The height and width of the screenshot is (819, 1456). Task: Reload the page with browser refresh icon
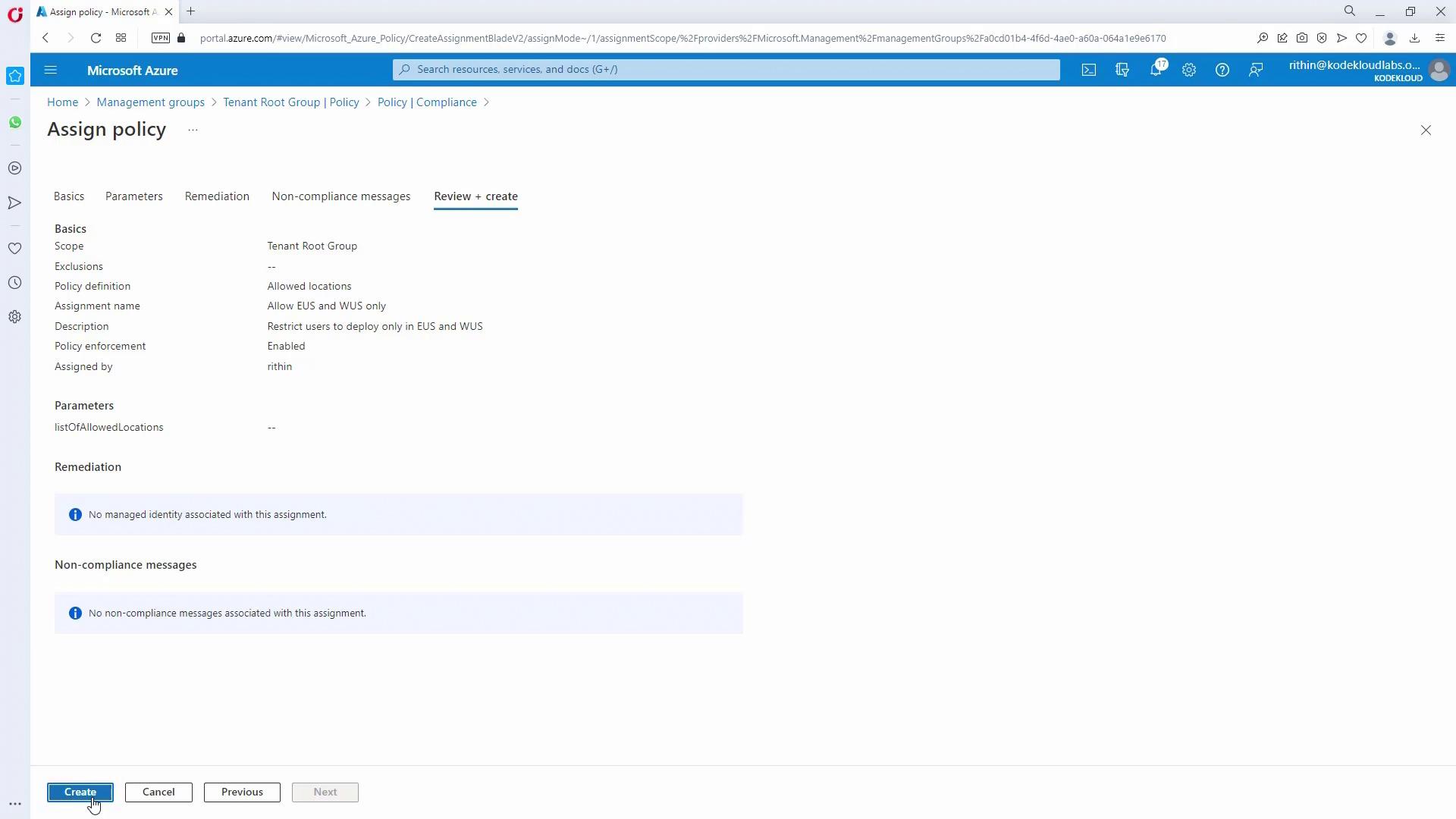96,38
